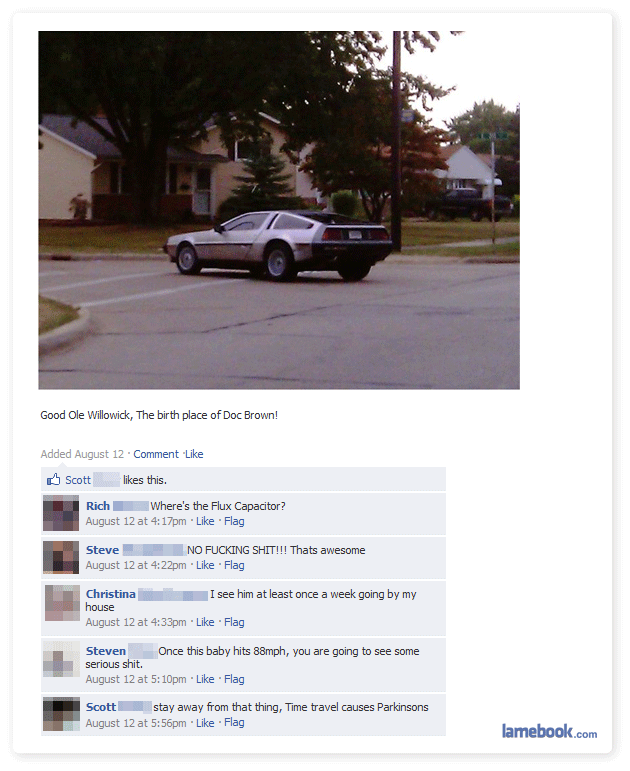
Task: Flag Rich's Flux Capacitor comment
Action: [234, 521]
